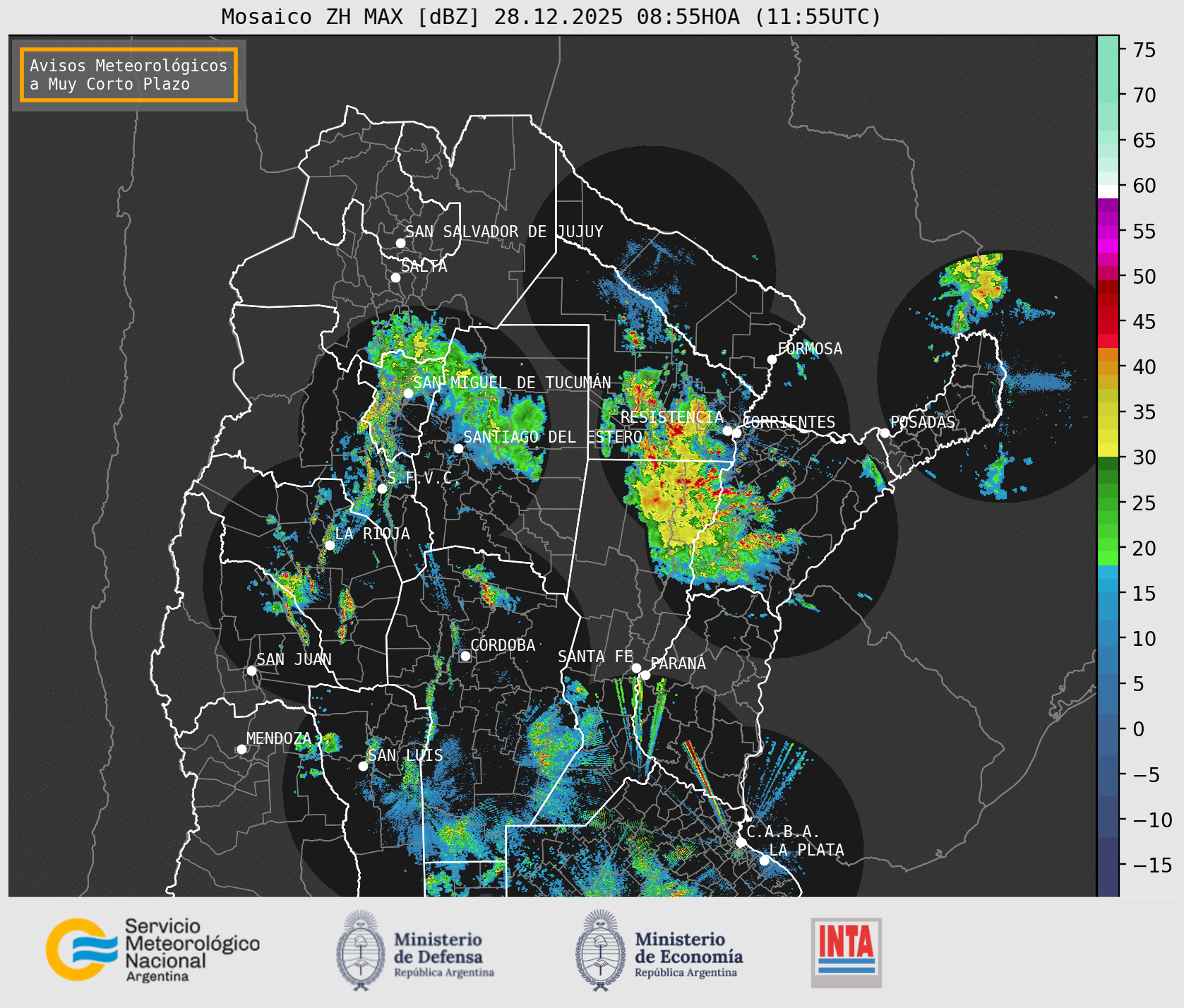Click the Mendoza city dot
Viewport: 1184px width, 1008px height.
(x=241, y=749)
